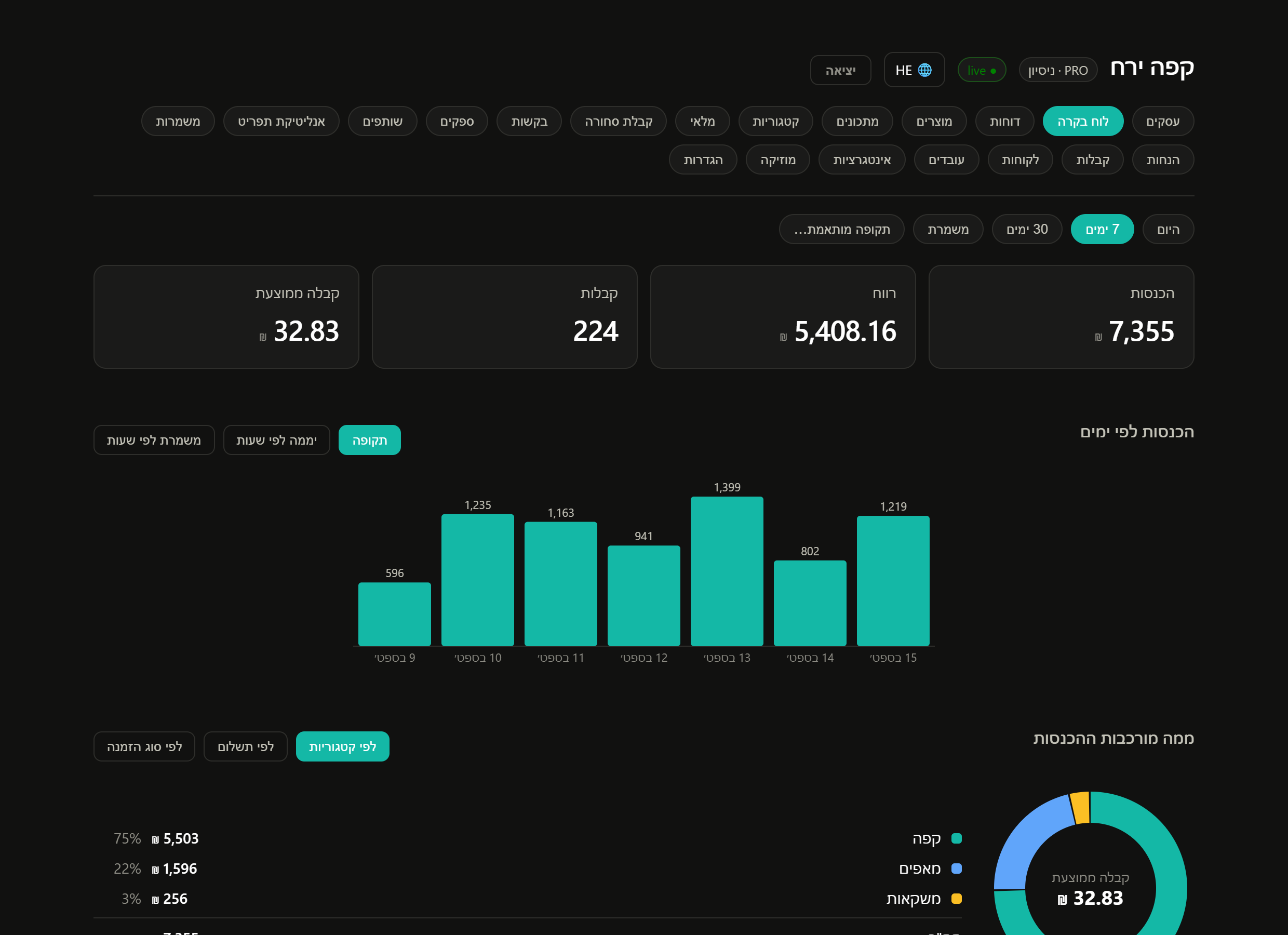The height and width of the screenshot is (935, 1288).
Task: Switch to the מתכונים tab
Action: click(857, 121)
